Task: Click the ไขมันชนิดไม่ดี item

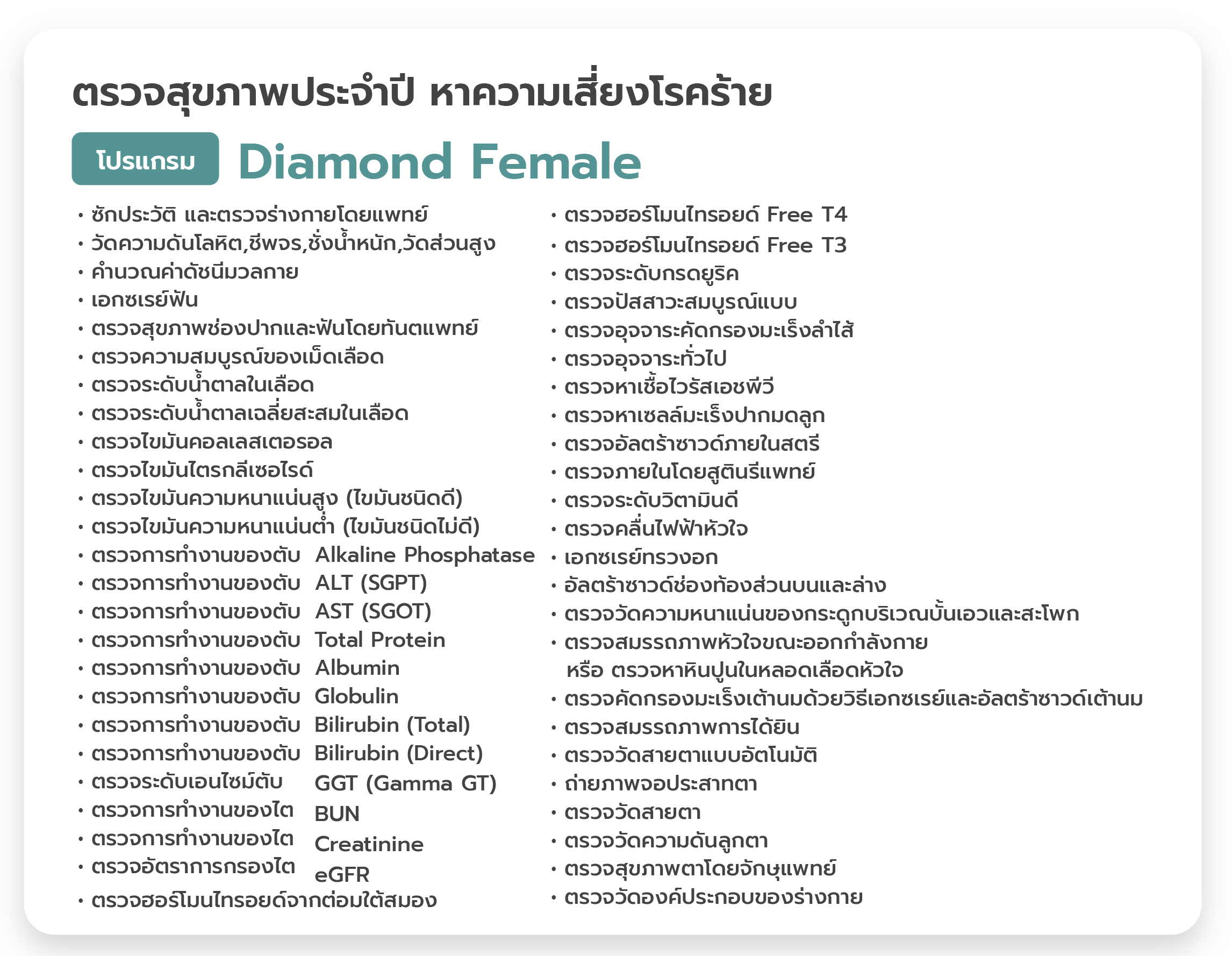Action: (285, 526)
